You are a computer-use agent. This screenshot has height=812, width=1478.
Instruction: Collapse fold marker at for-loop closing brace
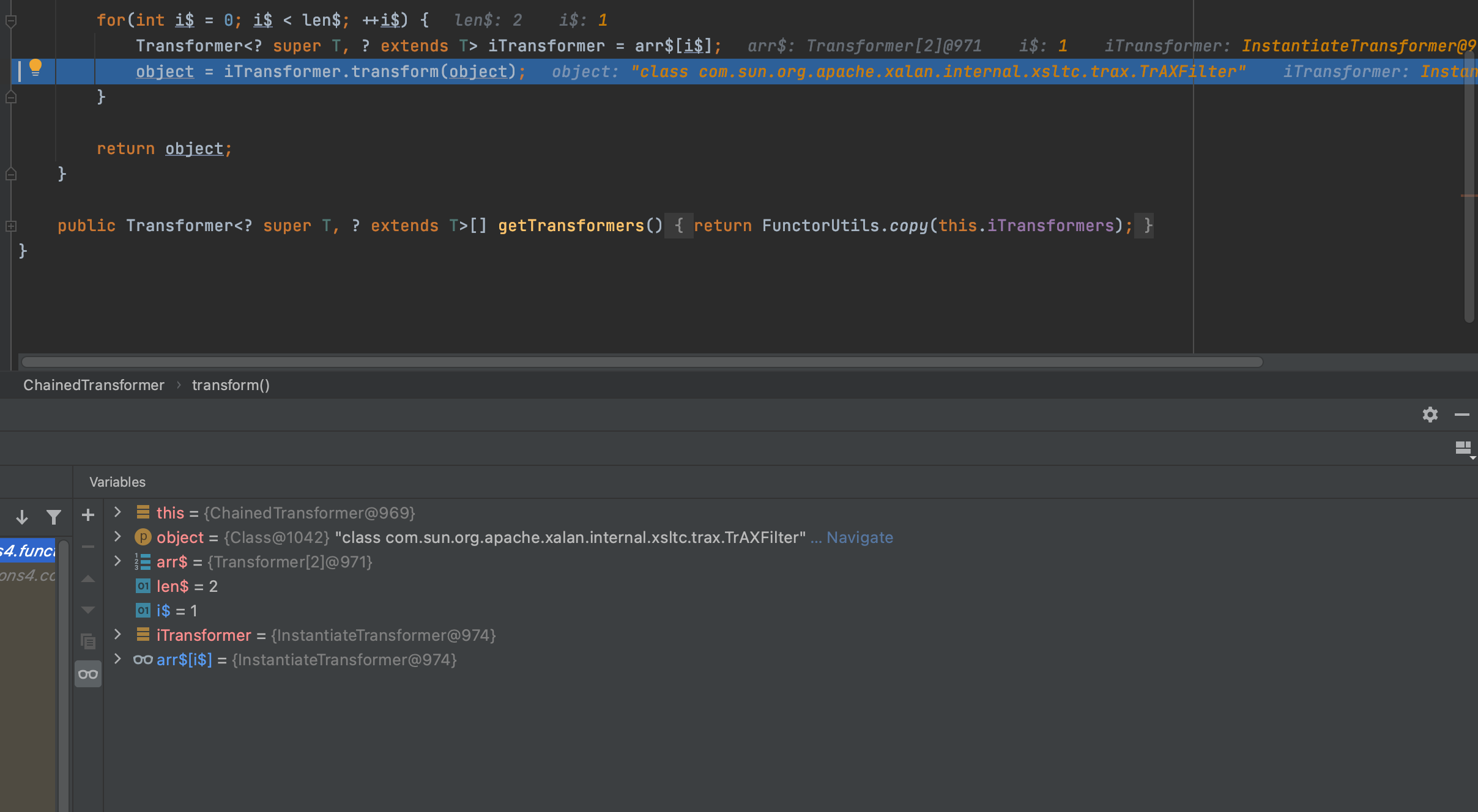pos(11,97)
